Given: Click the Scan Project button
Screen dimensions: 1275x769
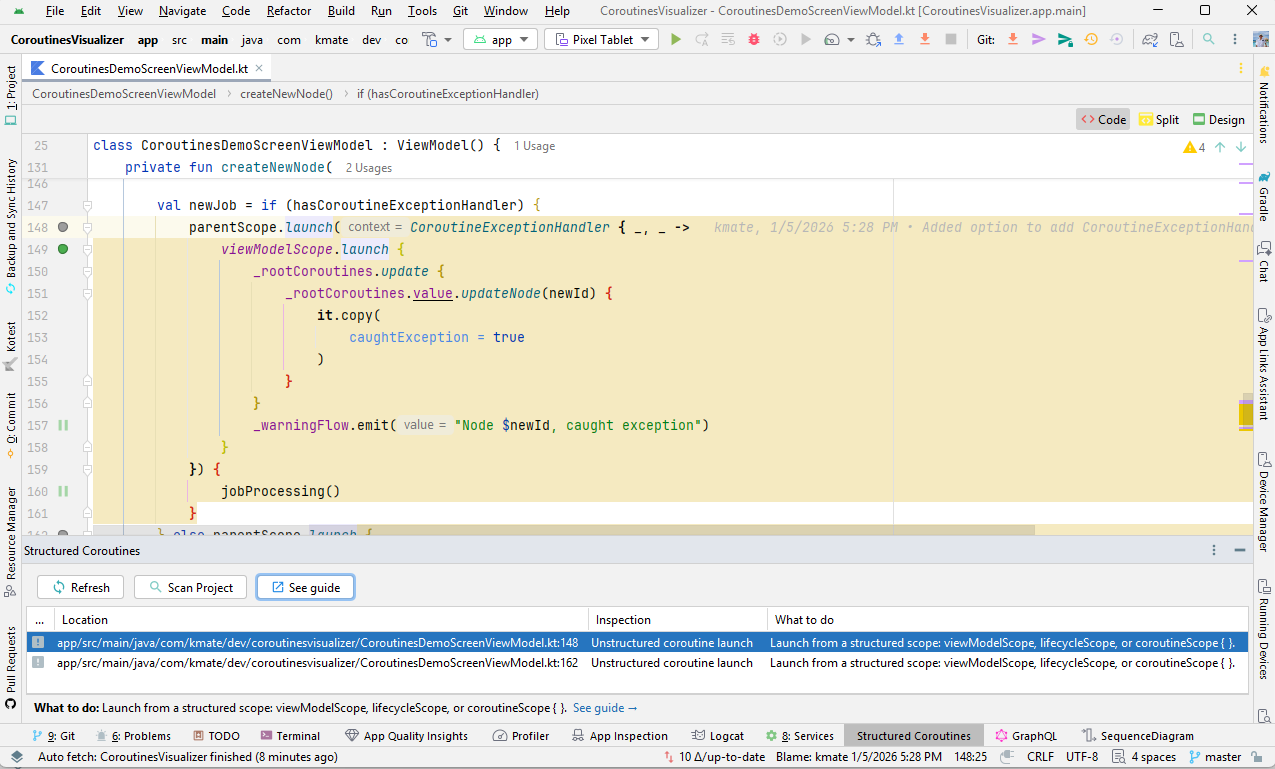Looking at the screenshot, I should click(190, 587).
